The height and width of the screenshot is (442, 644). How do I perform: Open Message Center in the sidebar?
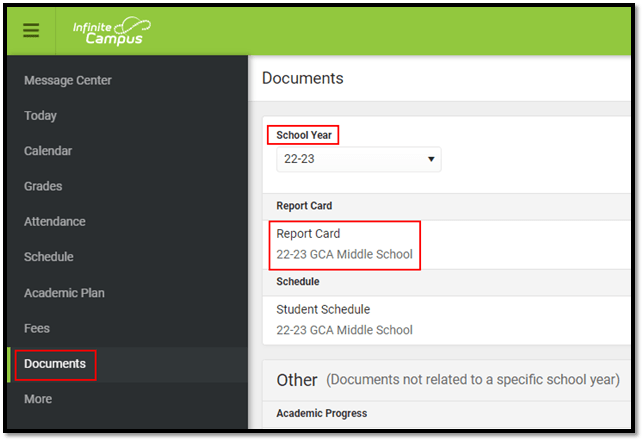tap(68, 80)
